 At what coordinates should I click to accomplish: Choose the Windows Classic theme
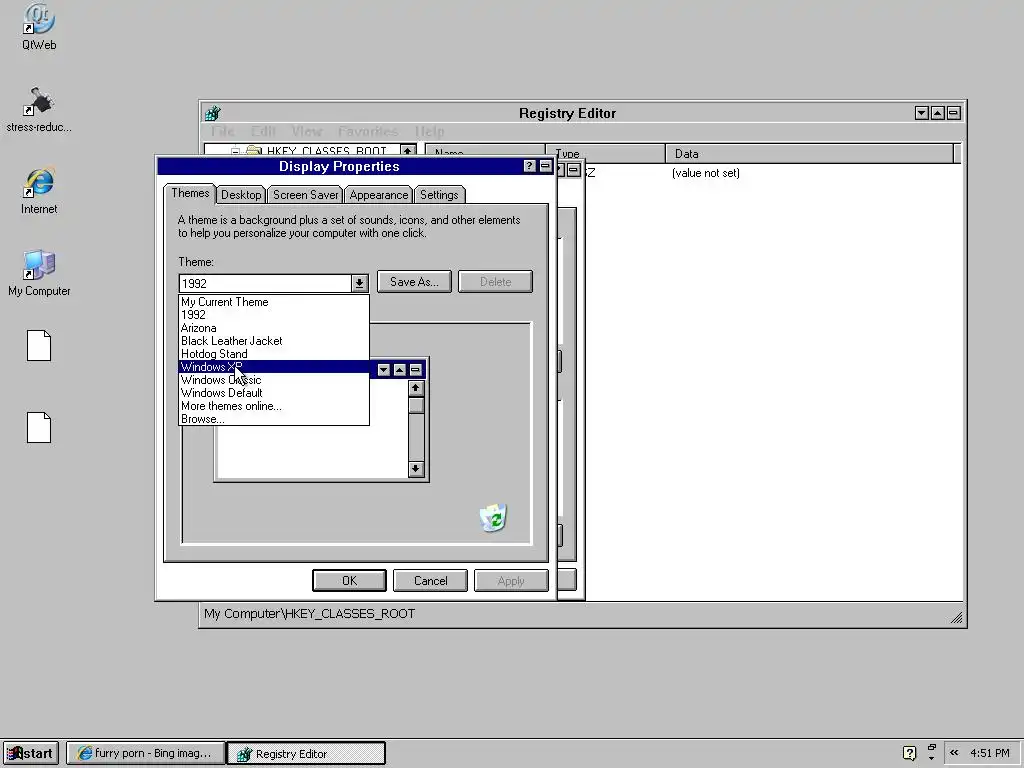coord(274,380)
